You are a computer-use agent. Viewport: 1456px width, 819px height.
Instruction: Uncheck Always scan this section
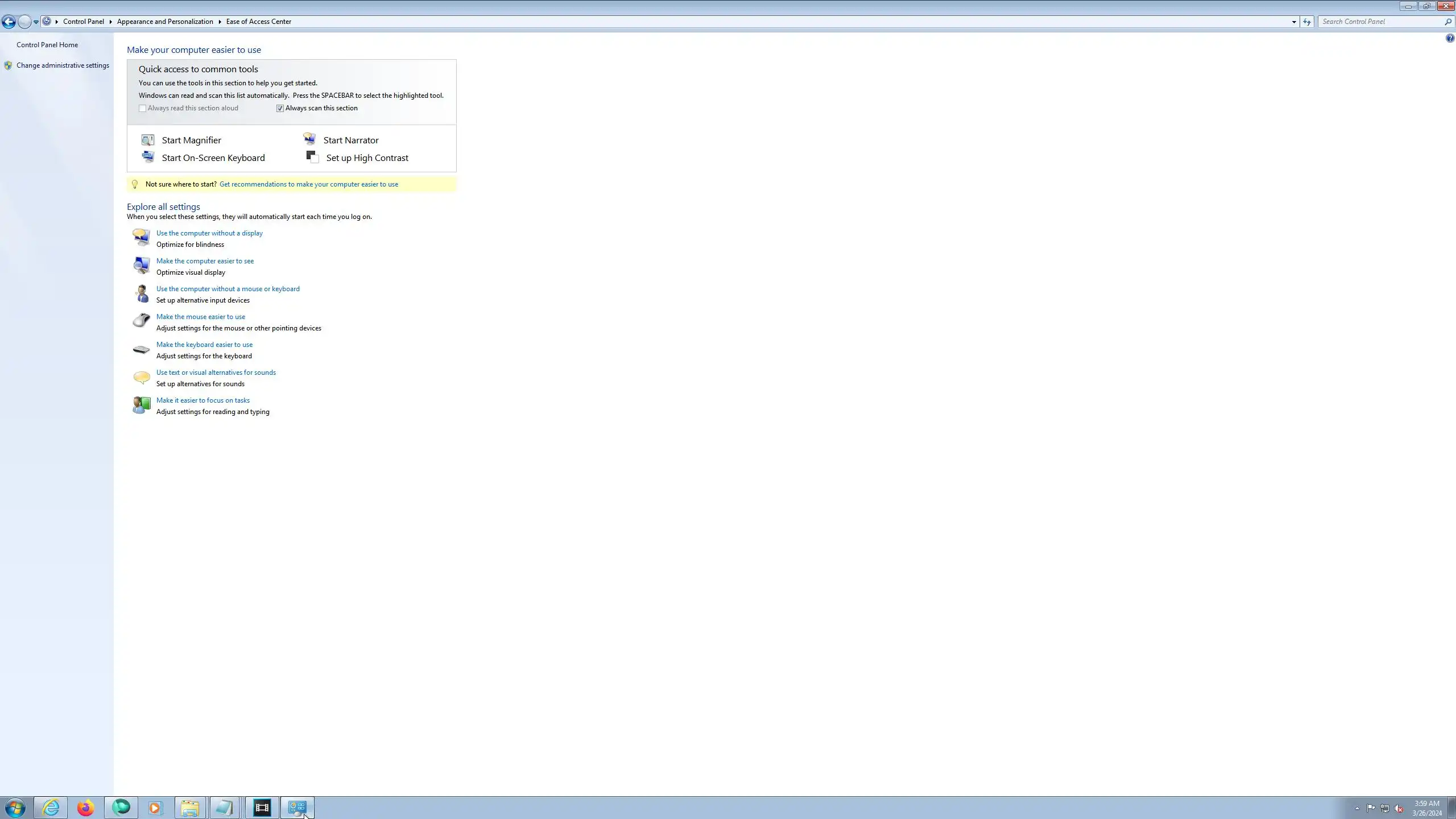pos(280,108)
